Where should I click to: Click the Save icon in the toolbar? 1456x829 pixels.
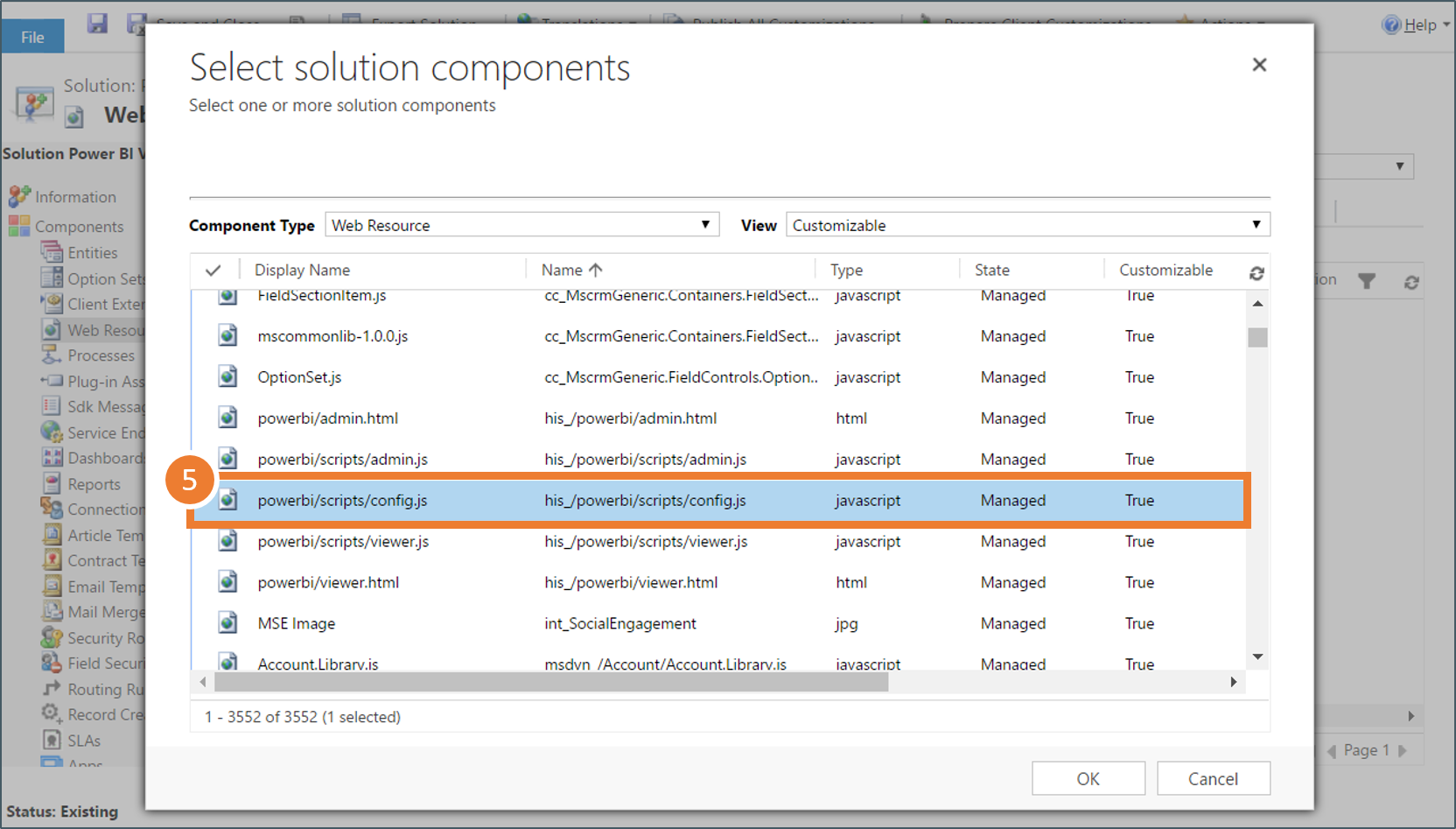[x=97, y=24]
